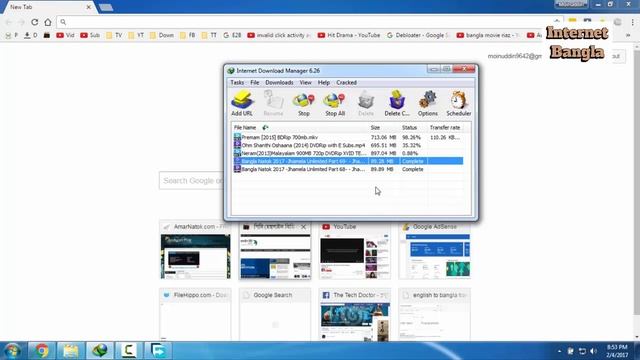Show hidden system tray icons arrow
The height and width of the screenshot is (360, 640).
[559, 351]
